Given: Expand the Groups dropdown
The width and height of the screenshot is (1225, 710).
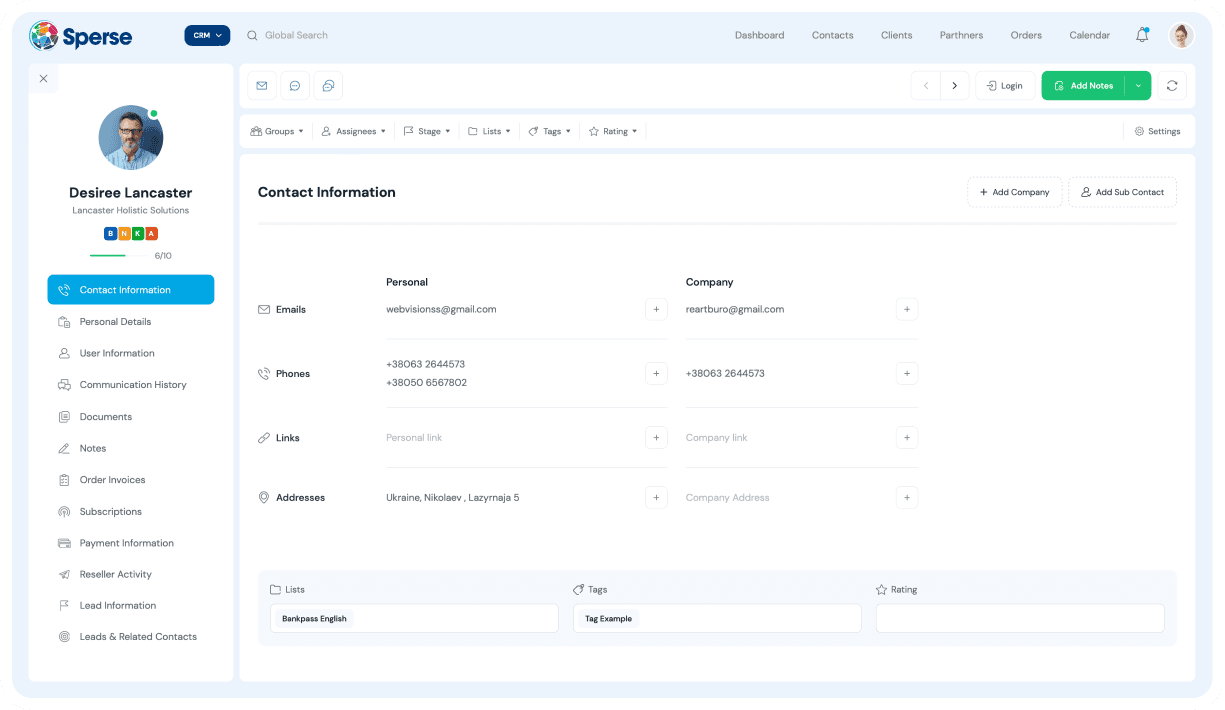Looking at the screenshot, I should pyautogui.click(x=277, y=131).
